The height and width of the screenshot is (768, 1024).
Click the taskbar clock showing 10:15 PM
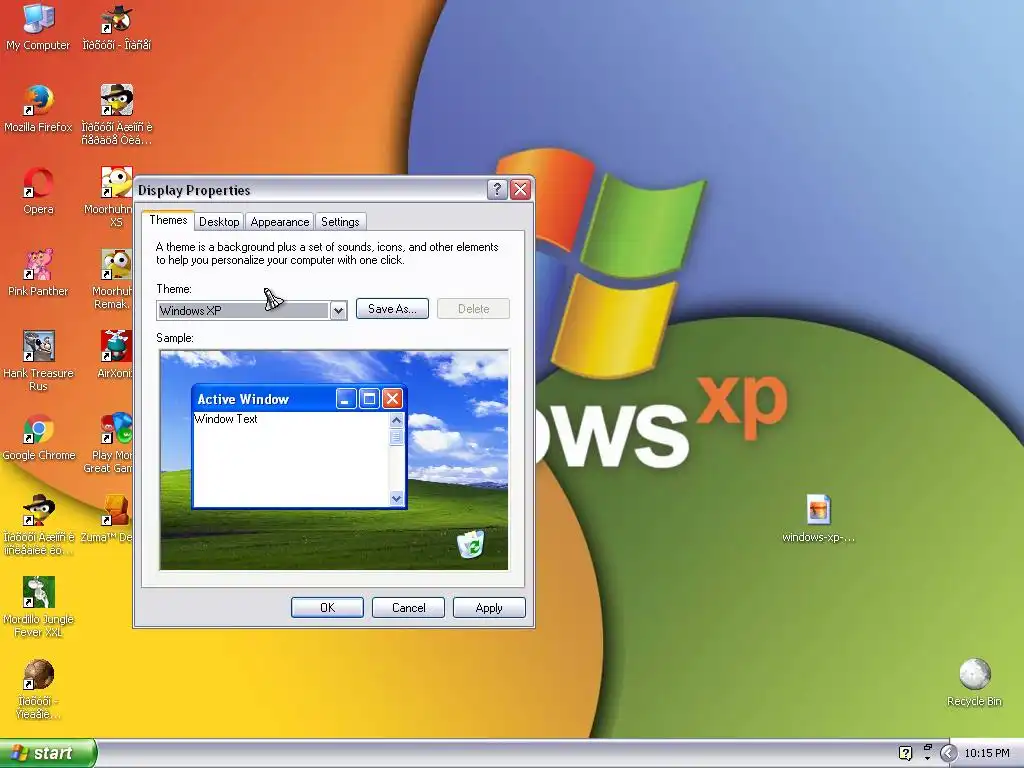point(987,753)
